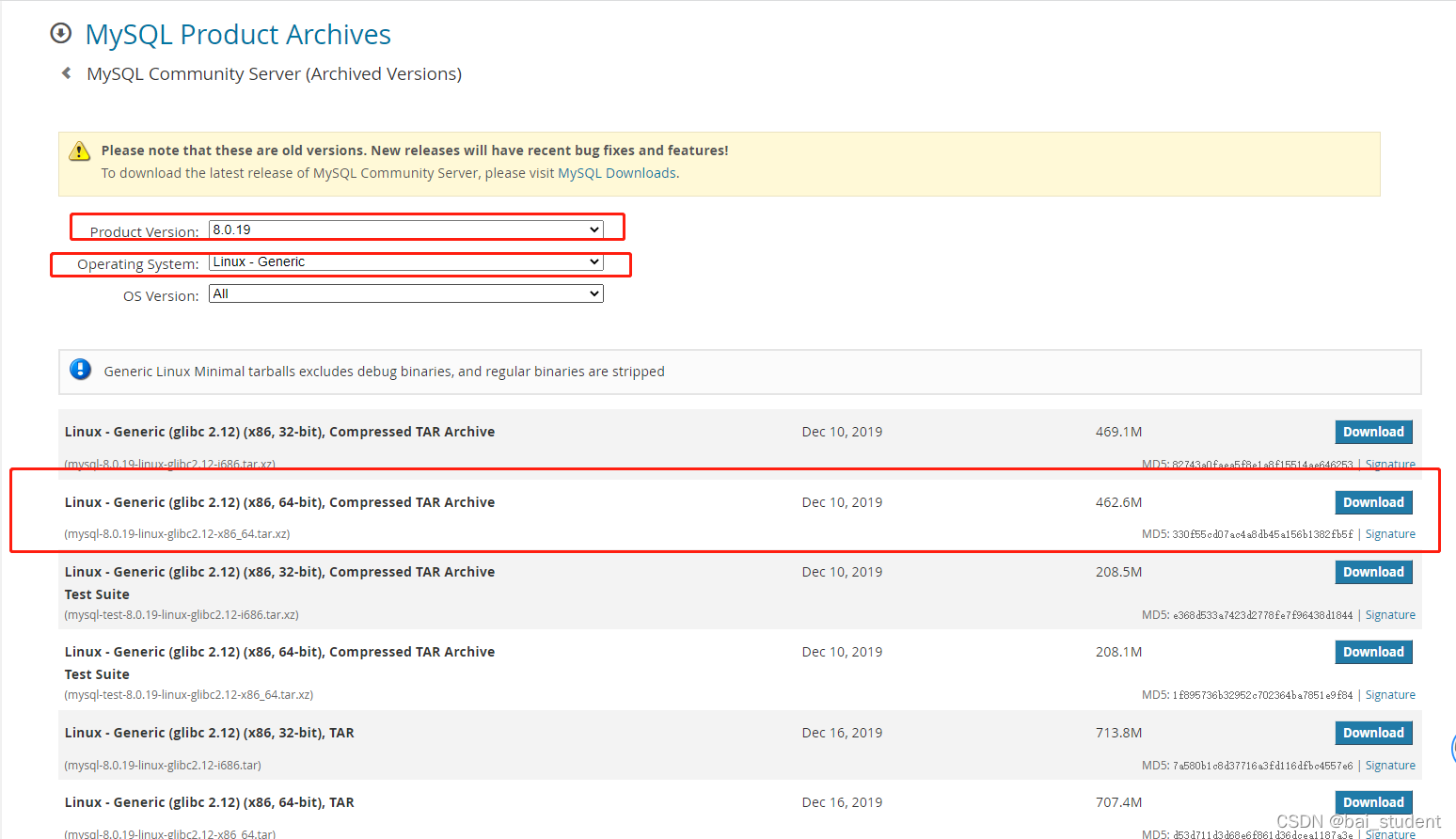Click the back arrow before MySQL Community Server
The width and height of the screenshot is (1456, 839).
tap(66, 73)
